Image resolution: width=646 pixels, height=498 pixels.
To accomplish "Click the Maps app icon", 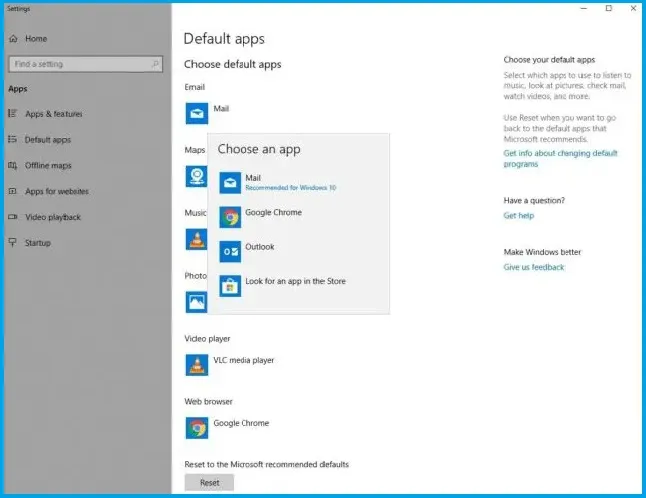I will [x=197, y=176].
